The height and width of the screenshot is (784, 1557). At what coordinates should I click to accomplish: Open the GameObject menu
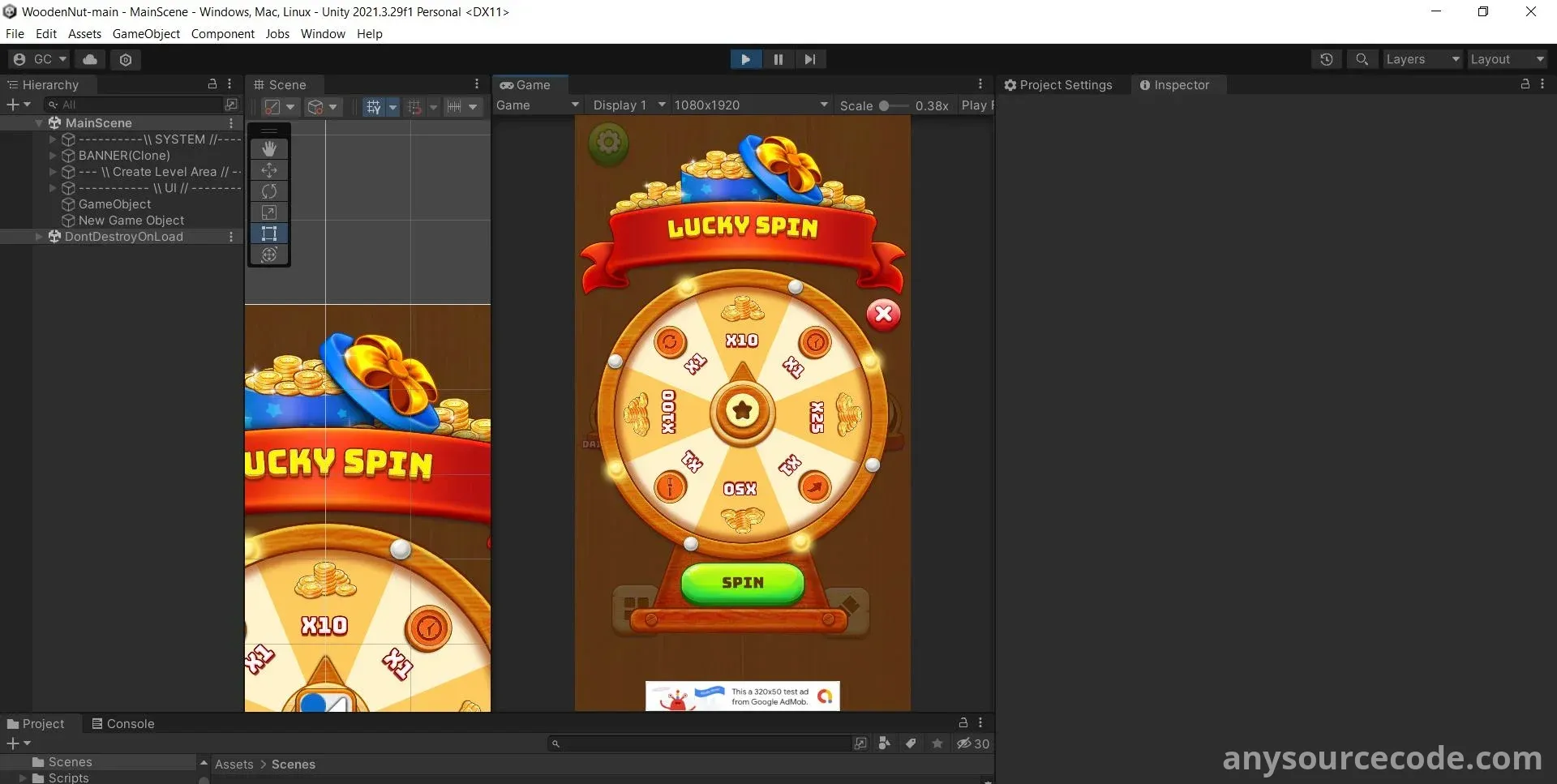coord(146,34)
